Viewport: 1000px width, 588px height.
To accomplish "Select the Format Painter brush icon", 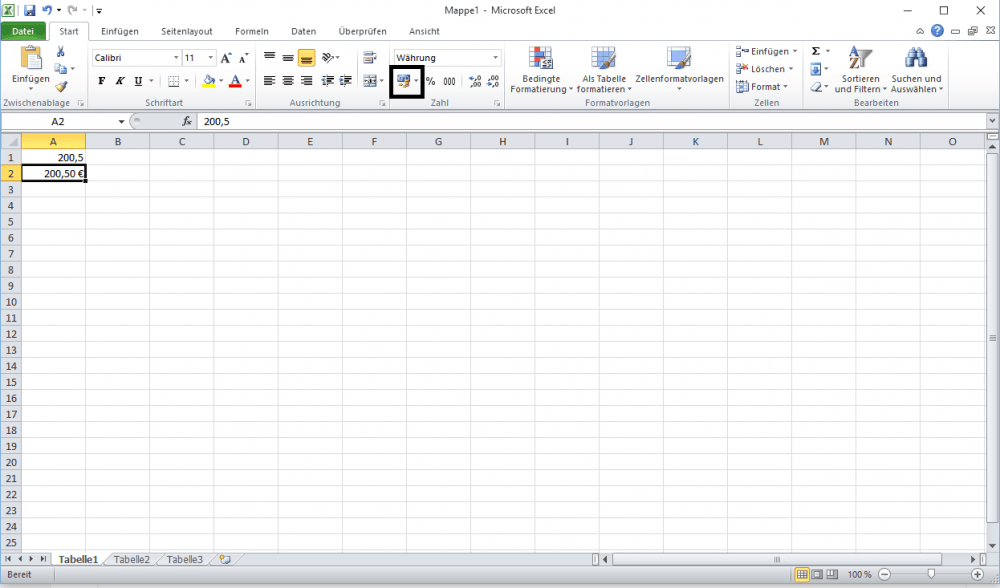I will [61, 86].
